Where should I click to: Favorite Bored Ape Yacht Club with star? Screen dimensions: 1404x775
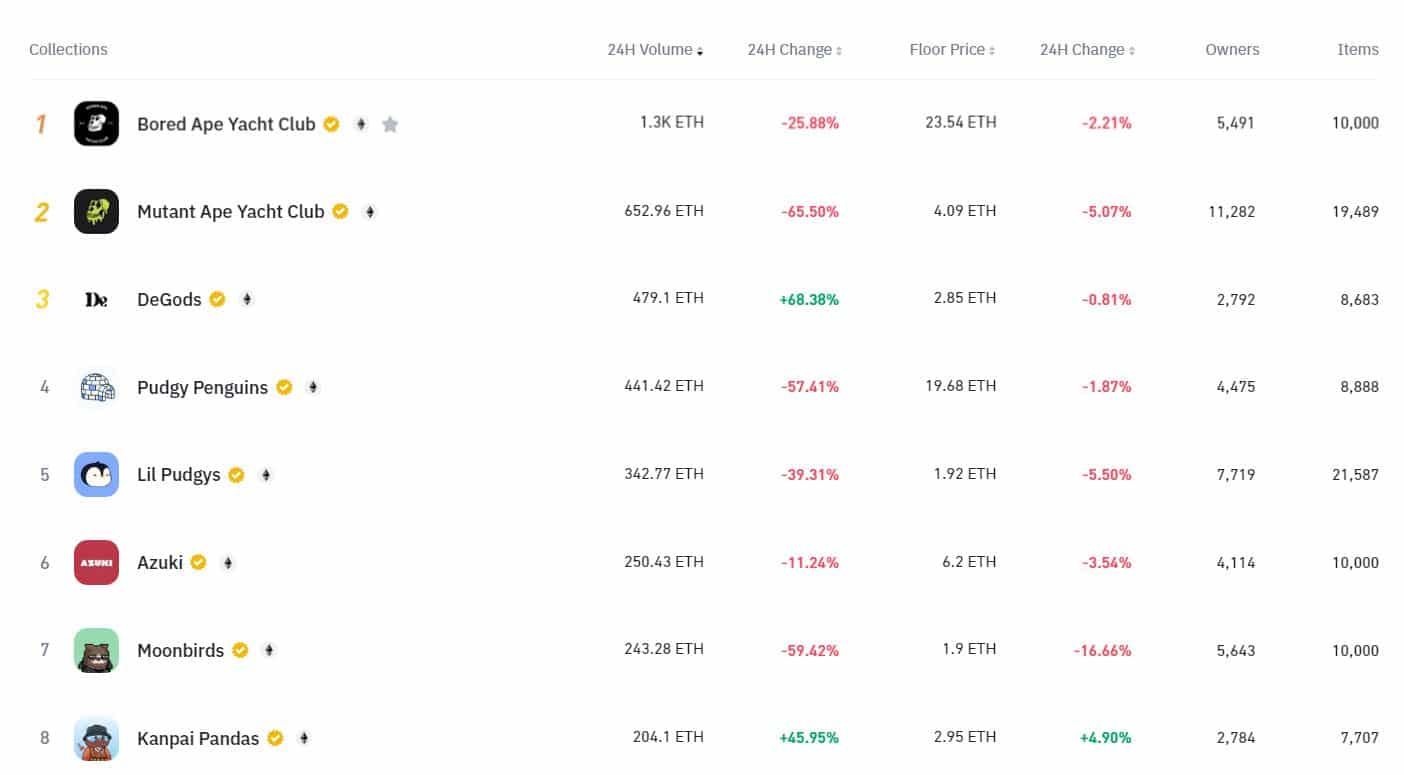[390, 124]
